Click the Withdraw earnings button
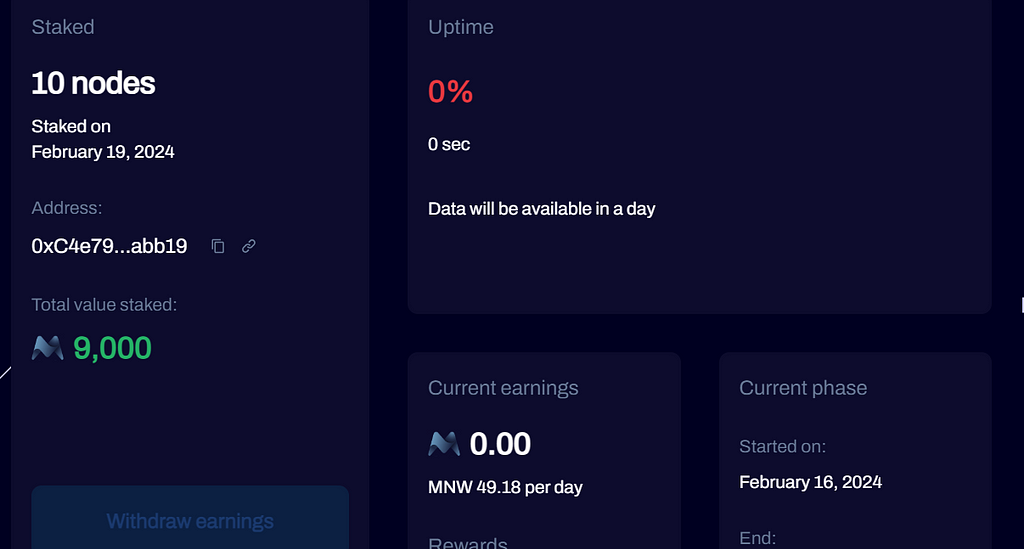This screenshot has width=1024, height=549. pyautogui.click(x=190, y=520)
